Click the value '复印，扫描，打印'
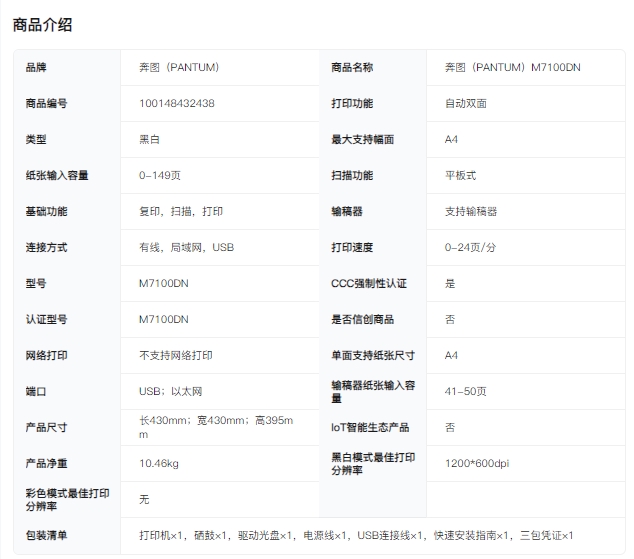This screenshot has height=559, width=634. point(181,211)
